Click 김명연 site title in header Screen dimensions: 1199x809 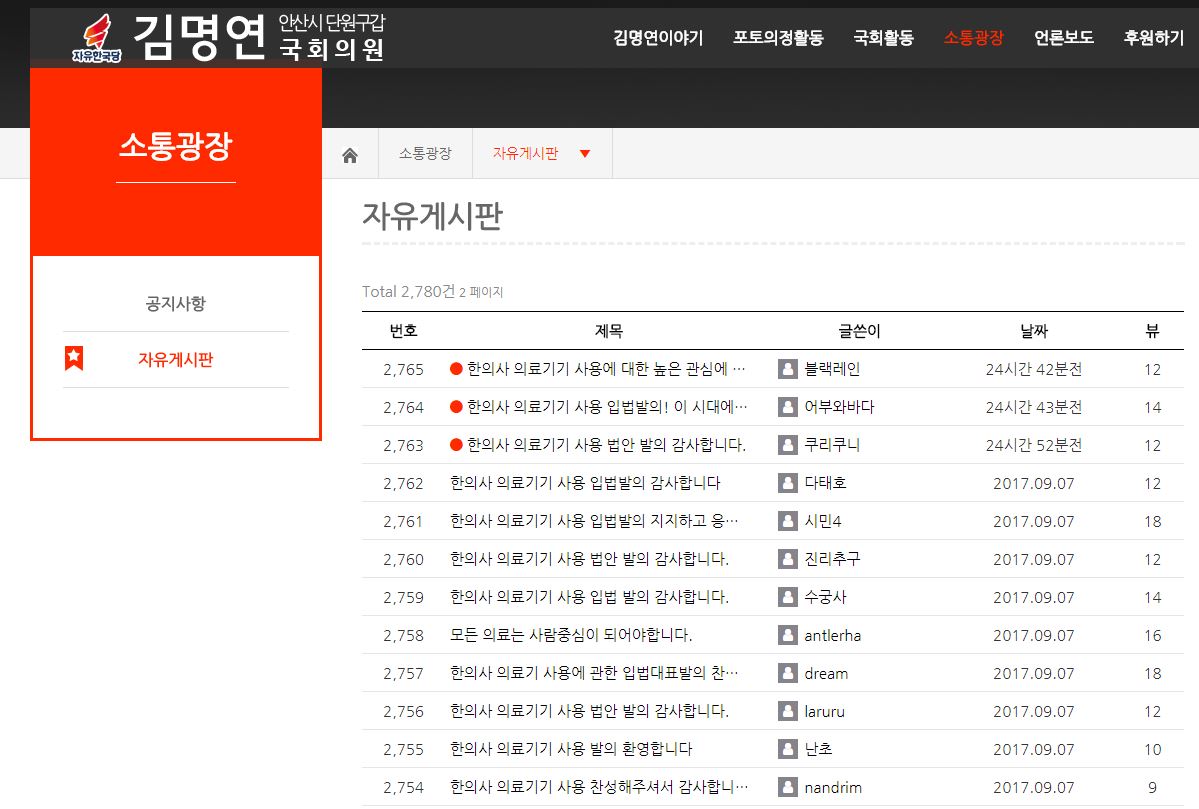[x=200, y=38]
